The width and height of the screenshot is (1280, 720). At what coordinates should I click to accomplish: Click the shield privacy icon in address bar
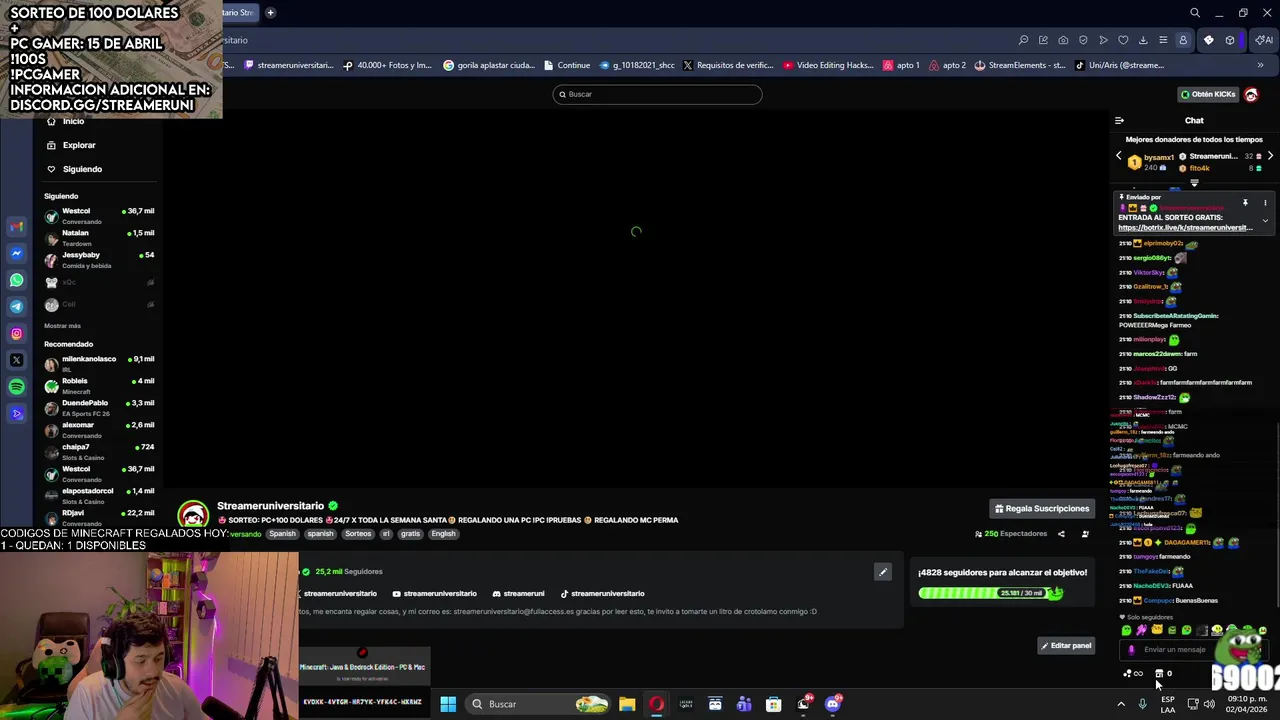pos(1083,40)
